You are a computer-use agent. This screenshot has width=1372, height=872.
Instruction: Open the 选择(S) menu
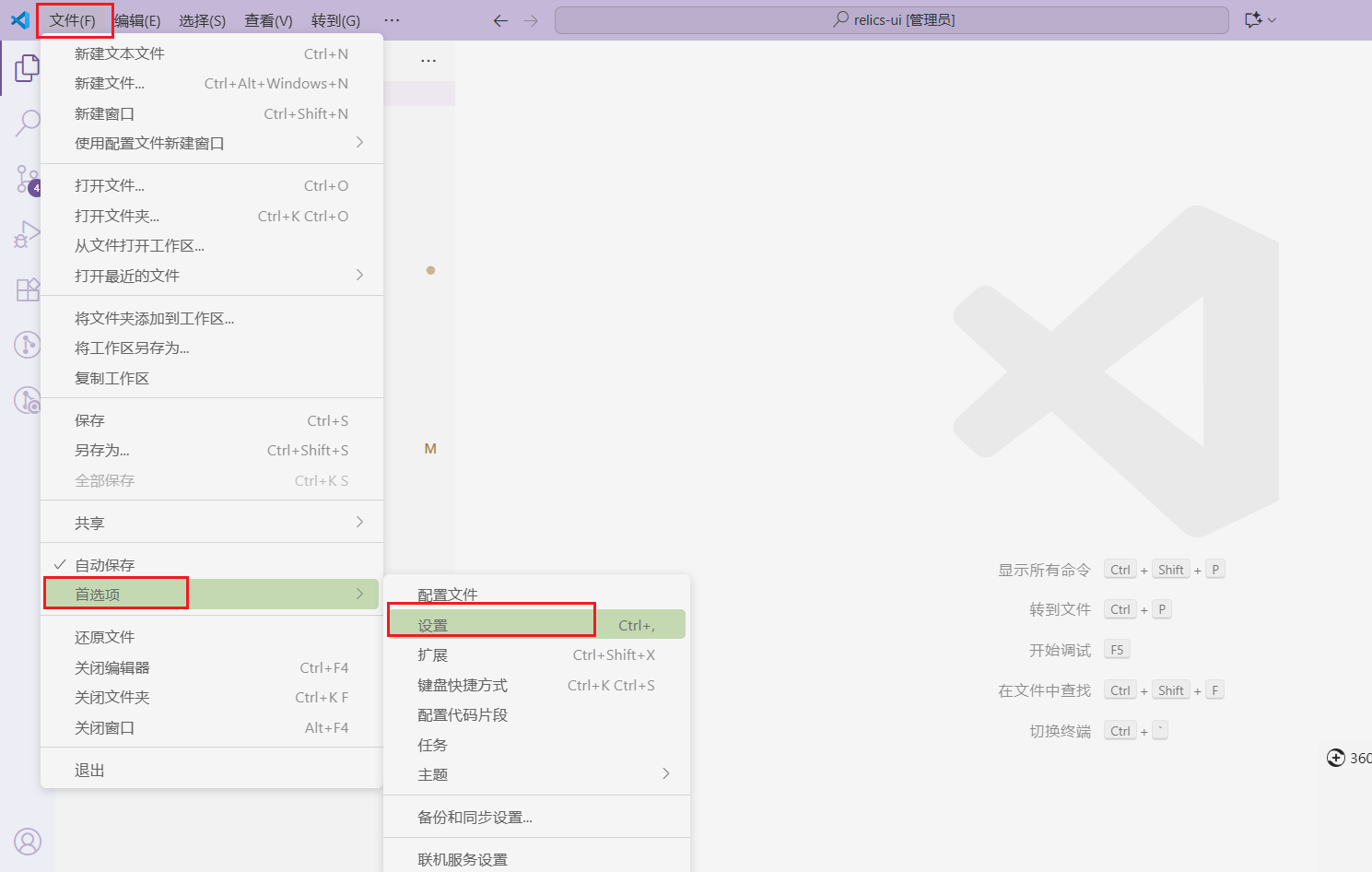(x=202, y=20)
